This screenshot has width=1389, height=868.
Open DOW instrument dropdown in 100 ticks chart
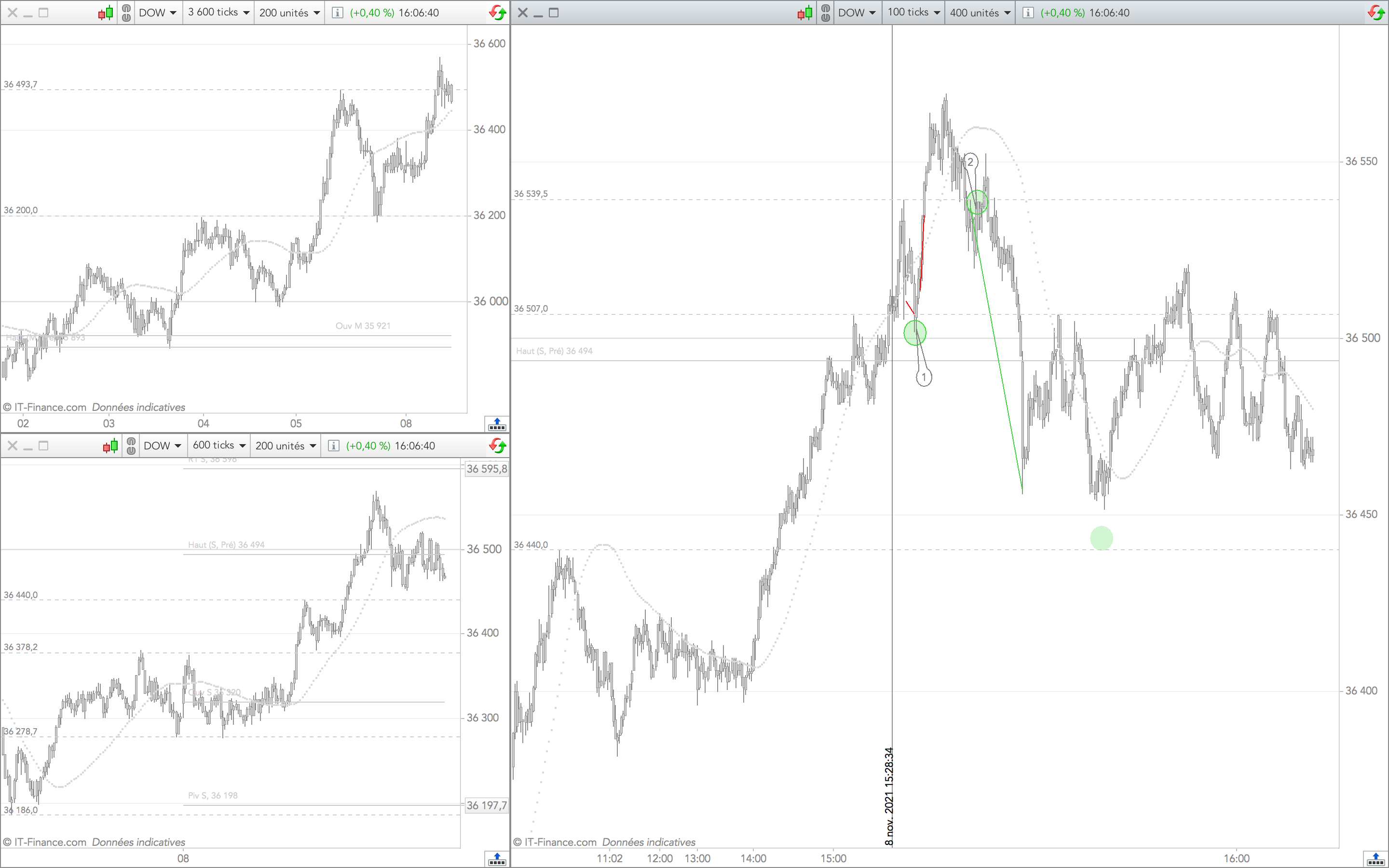click(x=857, y=13)
